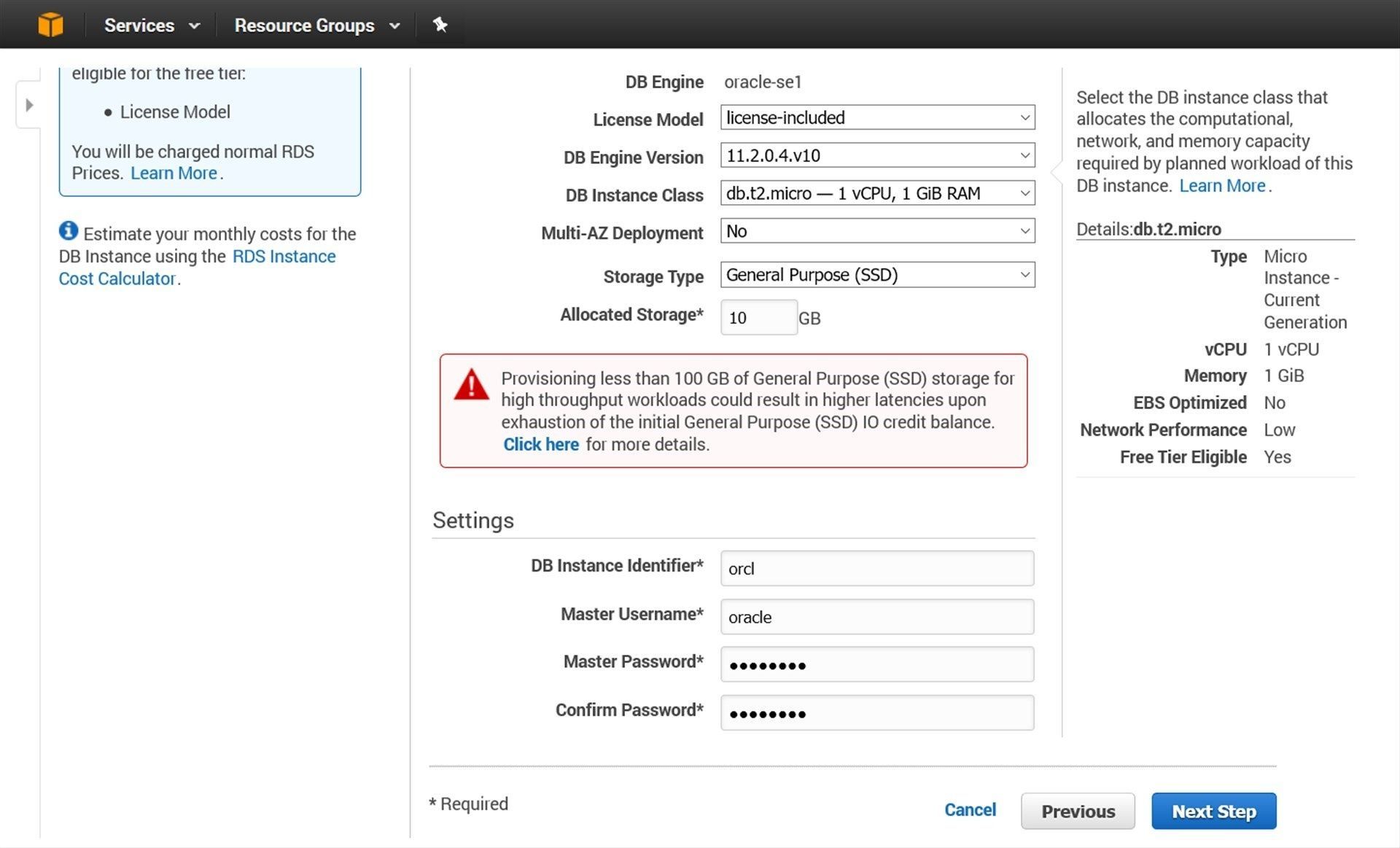Viewport: 1400px width, 848px height.
Task: Click the DB Instance Identifier field
Action: click(877, 569)
